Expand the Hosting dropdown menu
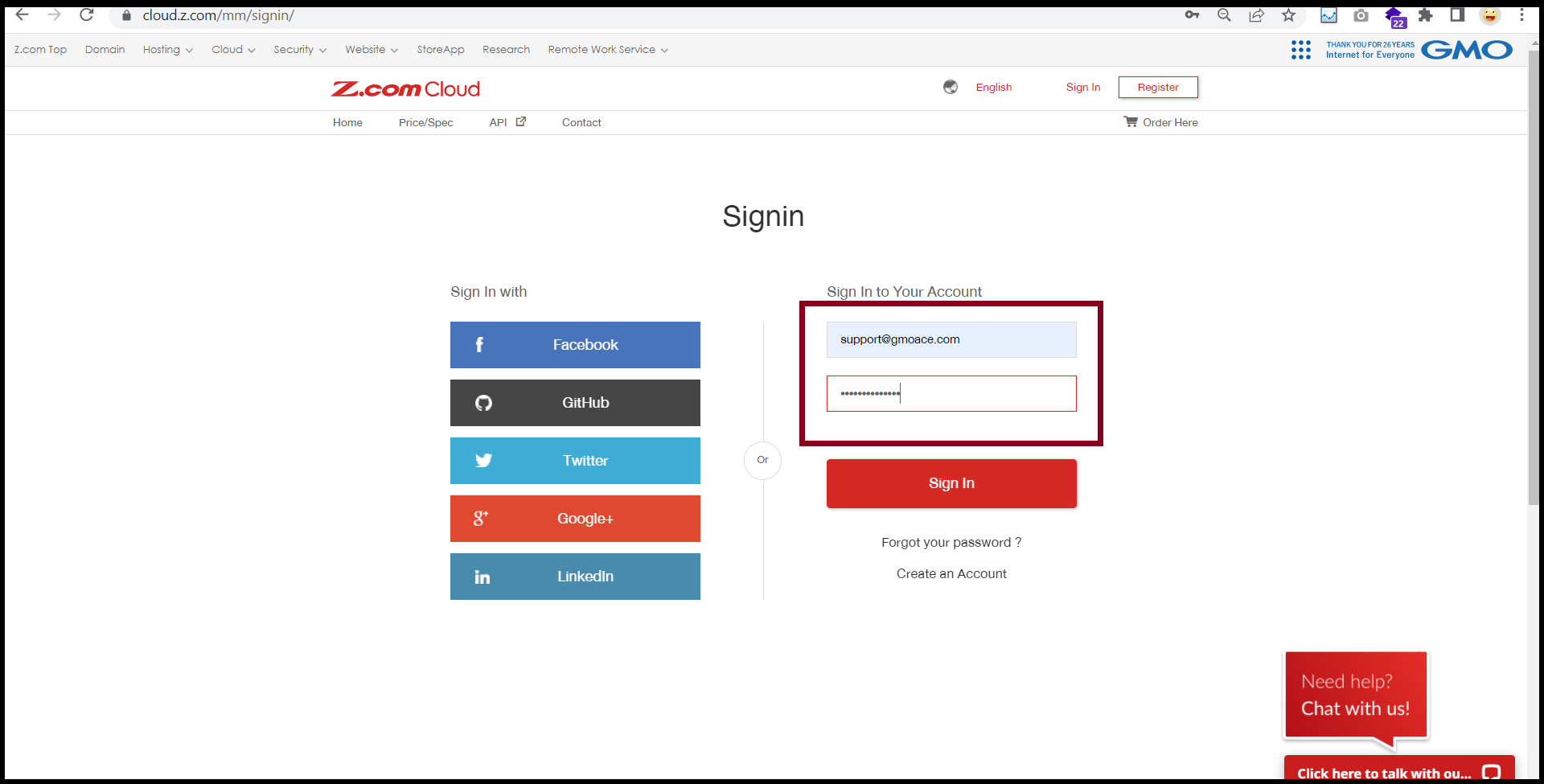 coord(167,50)
